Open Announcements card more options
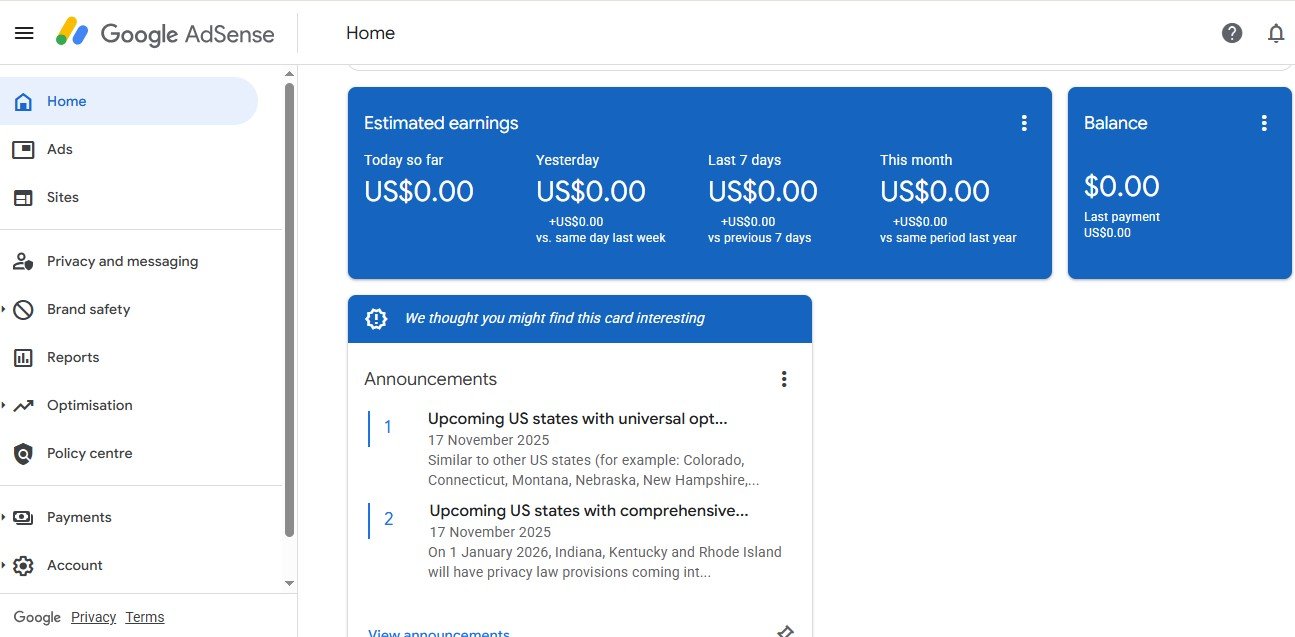Viewport: 1295px width, 637px height. pyautogui.click(x=784, y=379)
